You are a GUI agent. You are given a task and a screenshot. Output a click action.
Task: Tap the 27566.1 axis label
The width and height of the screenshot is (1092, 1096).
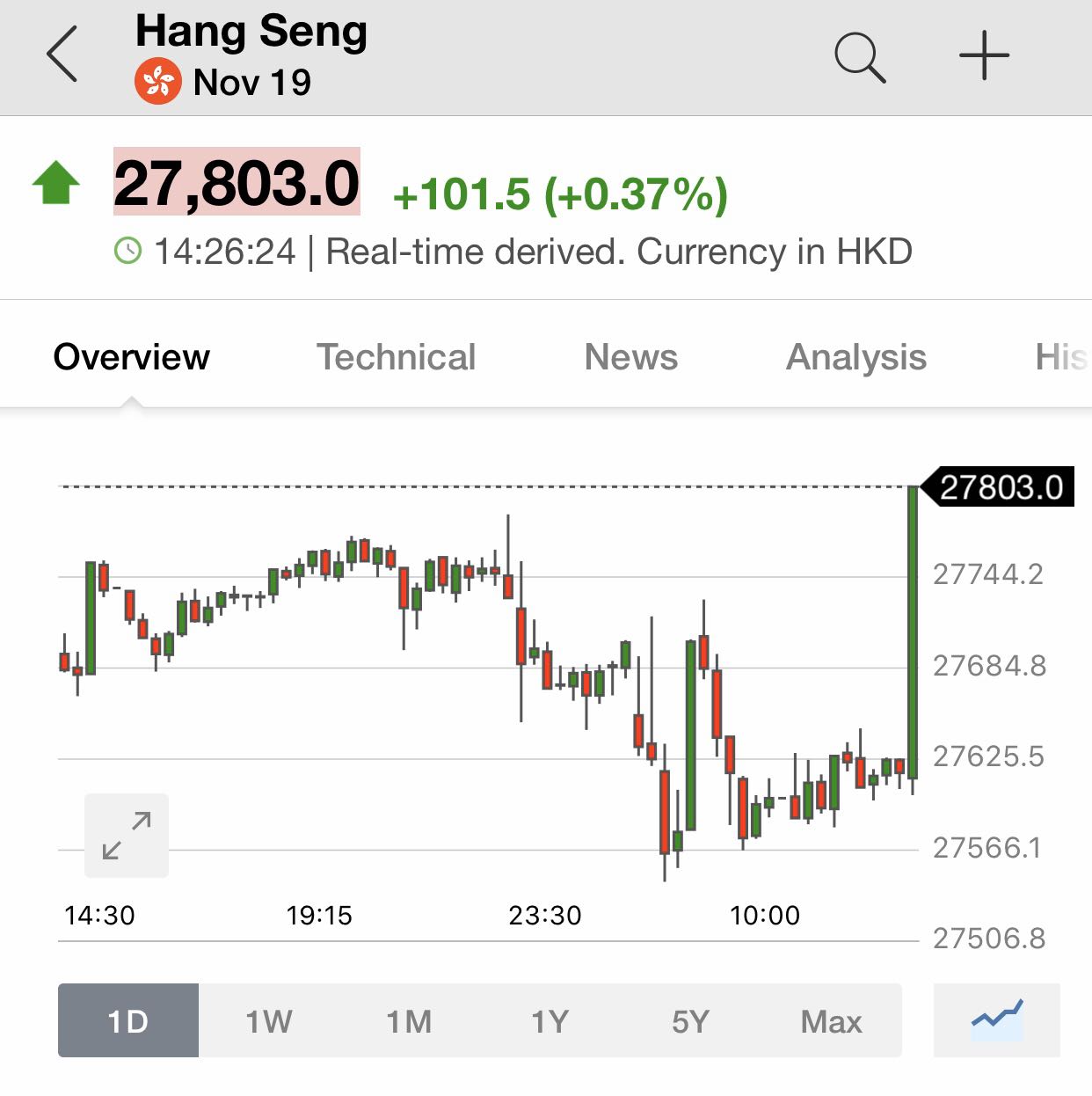pyautogui.click(x=987, y=848)
